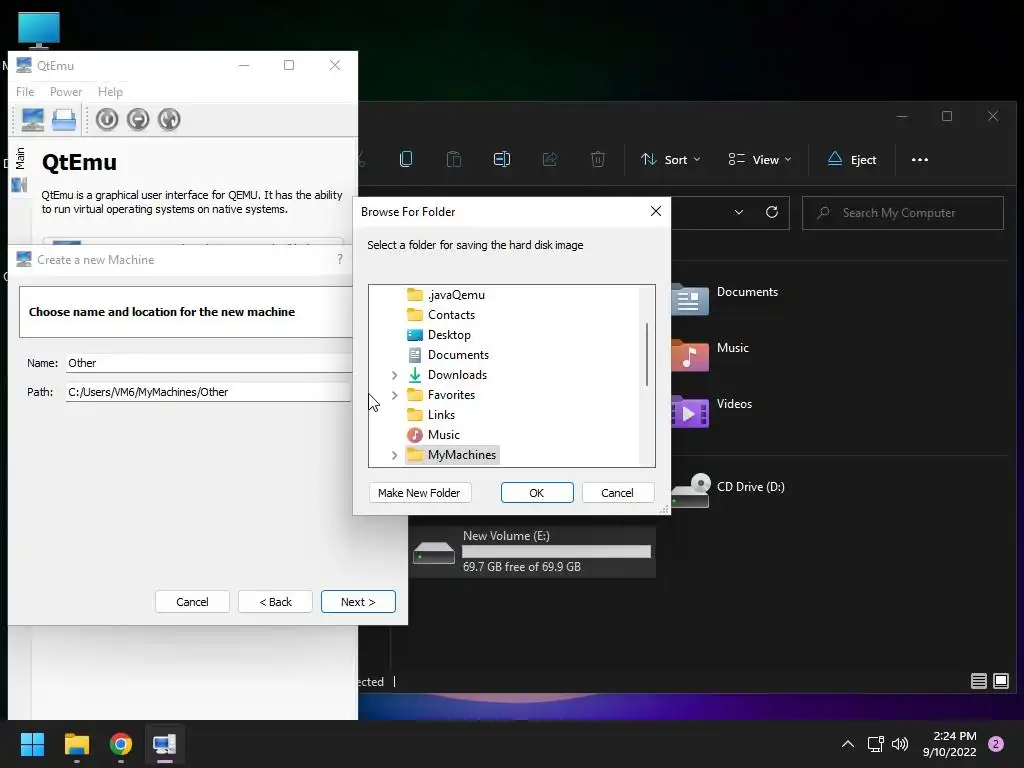Viewport: 1024px width, 768px height.
Task: Click Make New Folder button
Action: pos(419,493)
